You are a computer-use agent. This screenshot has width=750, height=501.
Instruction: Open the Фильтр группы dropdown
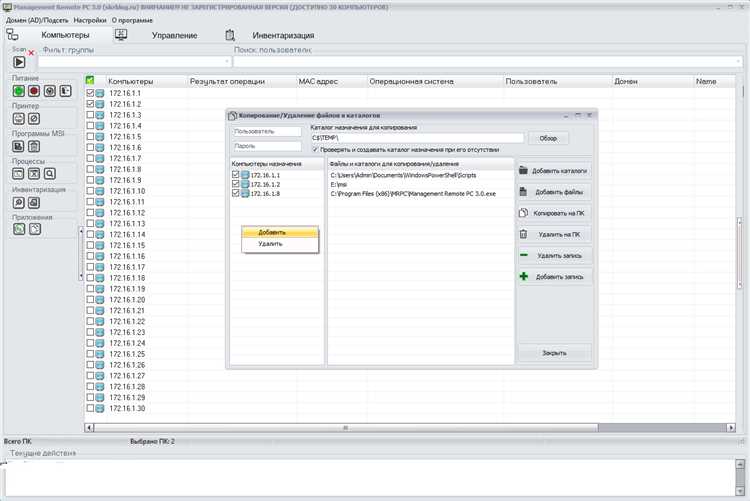tap(227, 62)
